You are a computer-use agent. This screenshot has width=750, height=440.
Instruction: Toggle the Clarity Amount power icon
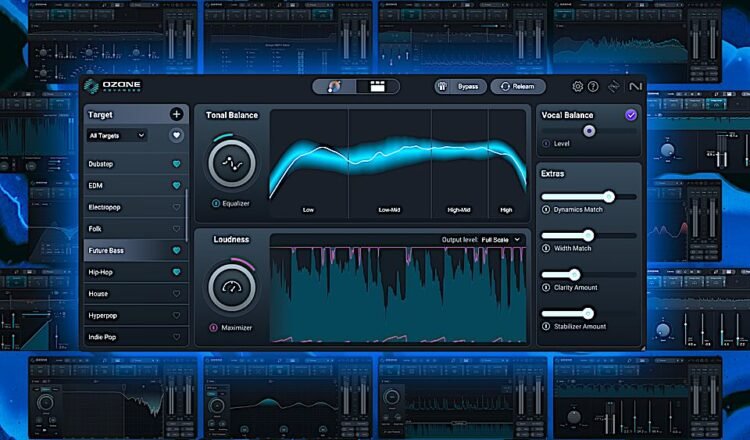coord(546,287)
